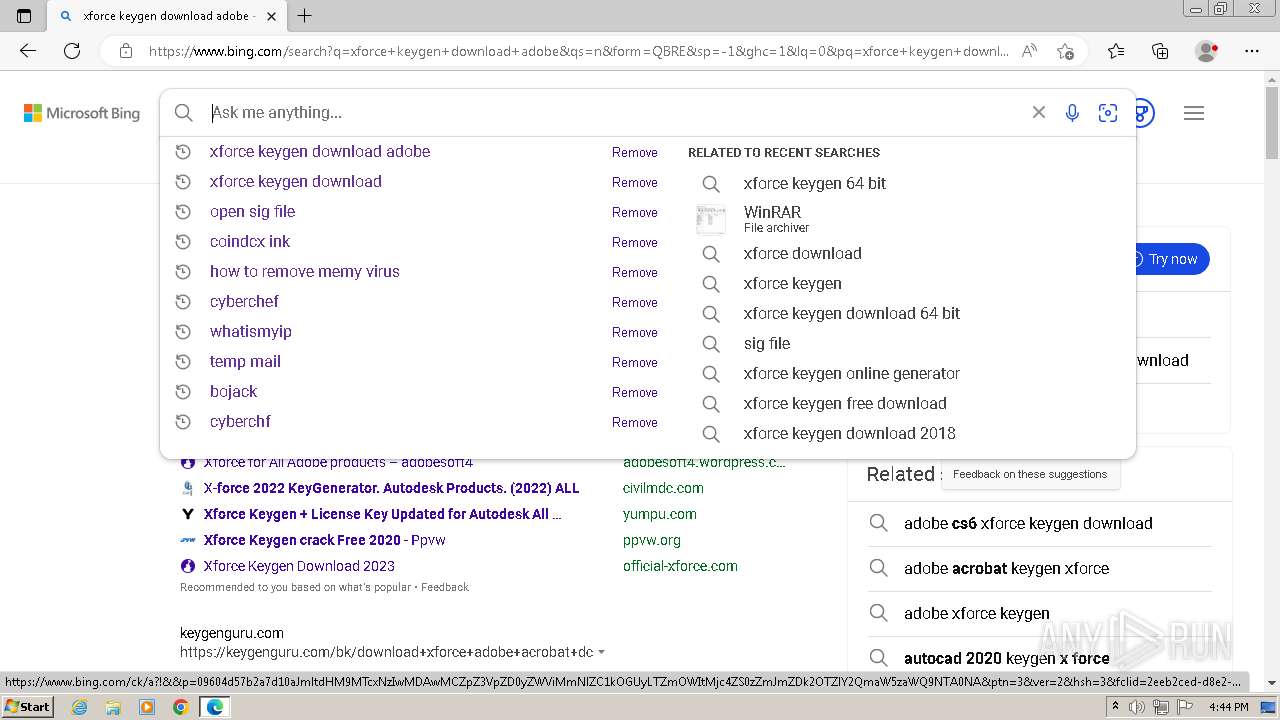Remove 'open sig file' from history

(x=635, y=212)
